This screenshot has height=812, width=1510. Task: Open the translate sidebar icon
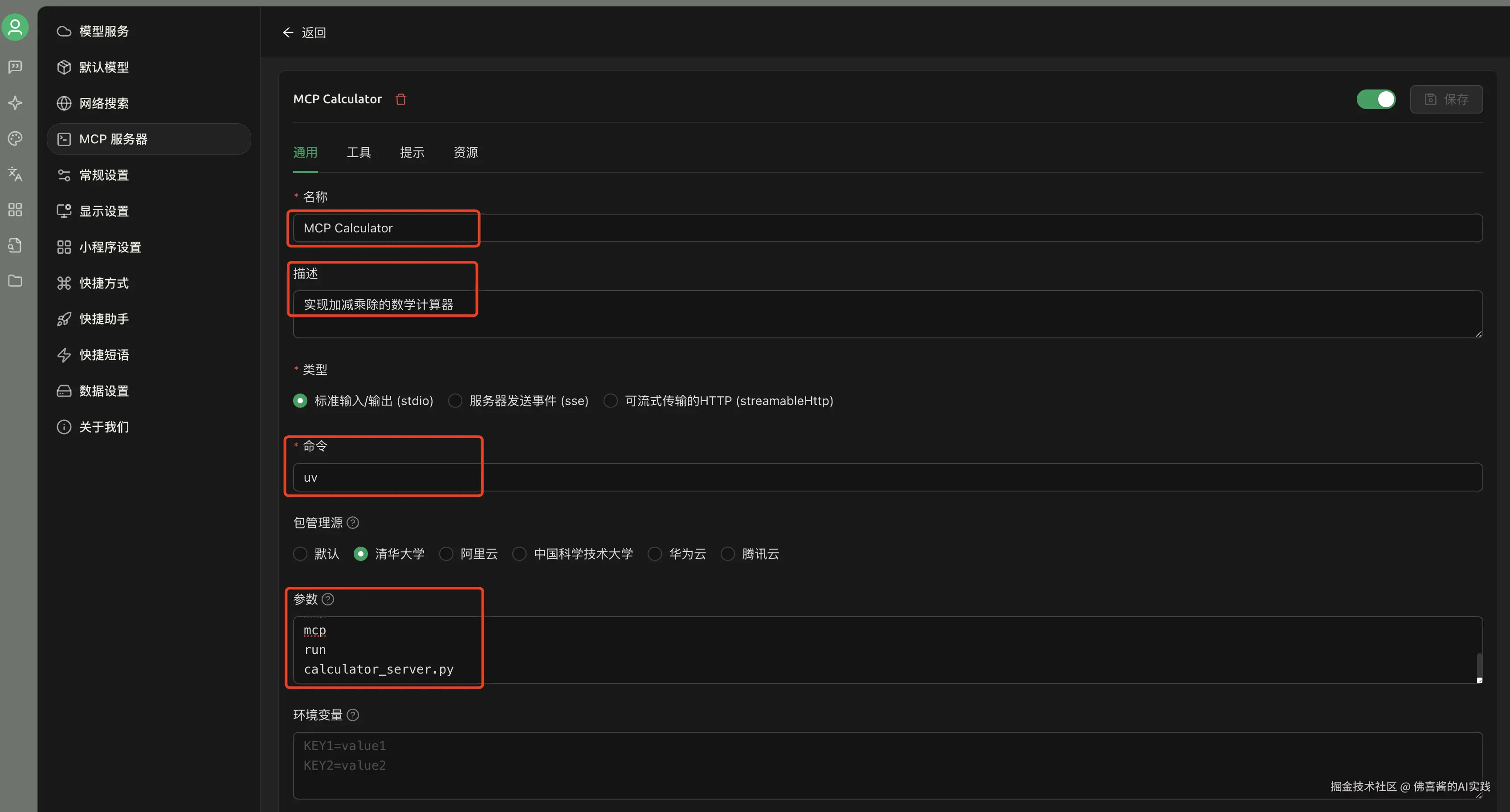pyautogui.click(x=15, y=174)
